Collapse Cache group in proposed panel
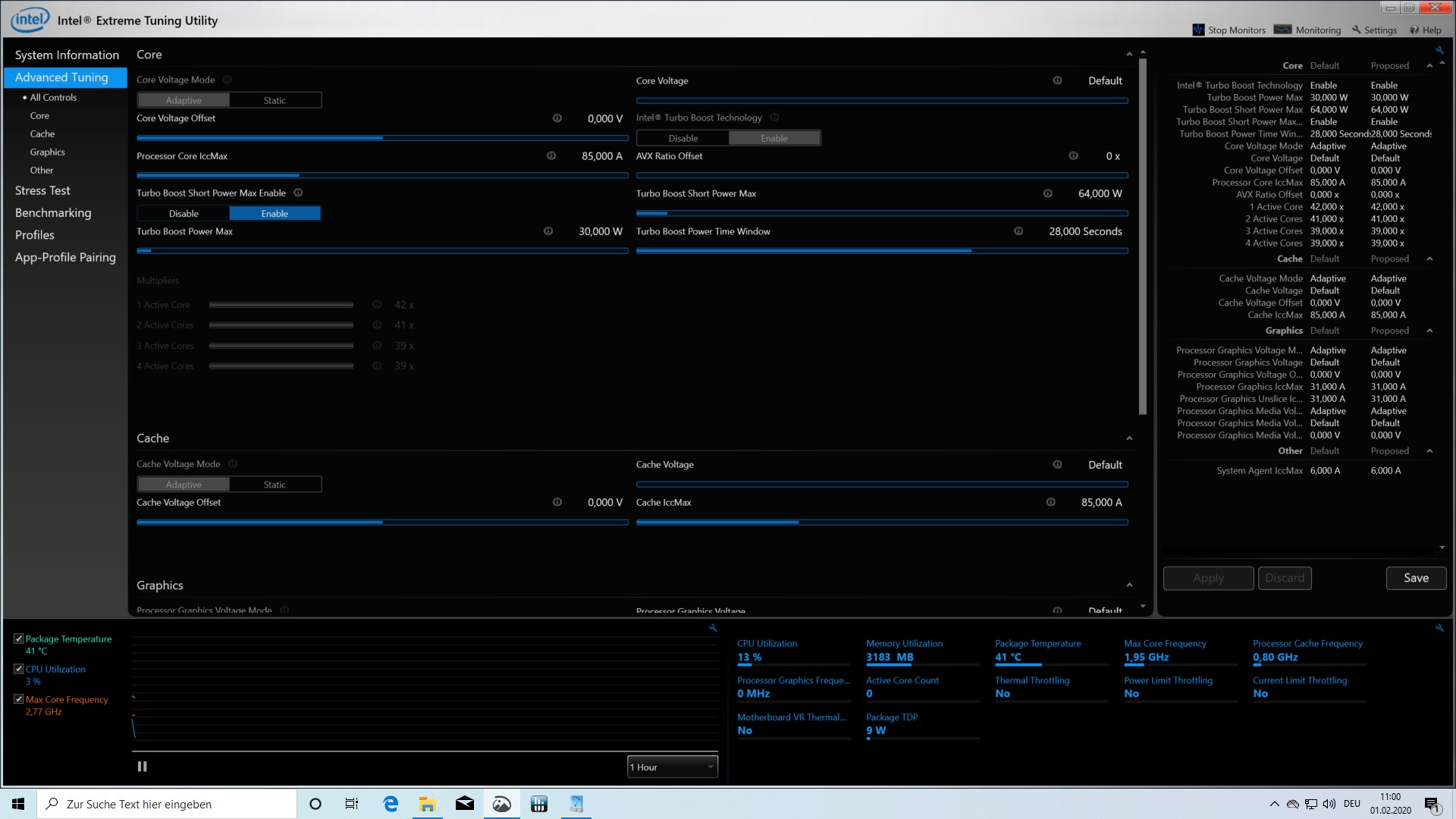The image size is (1456, 819). [1429, 259]
